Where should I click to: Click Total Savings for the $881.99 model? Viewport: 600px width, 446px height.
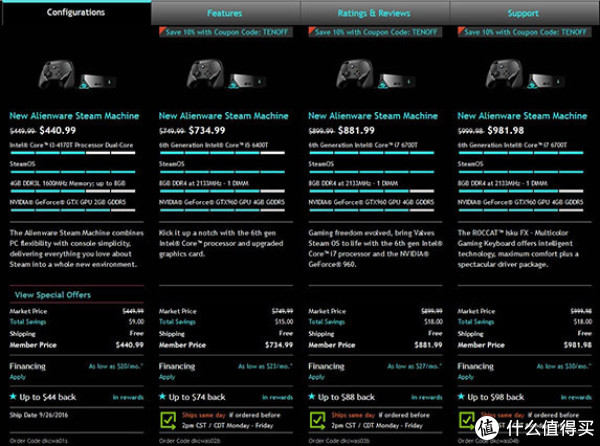326,322
